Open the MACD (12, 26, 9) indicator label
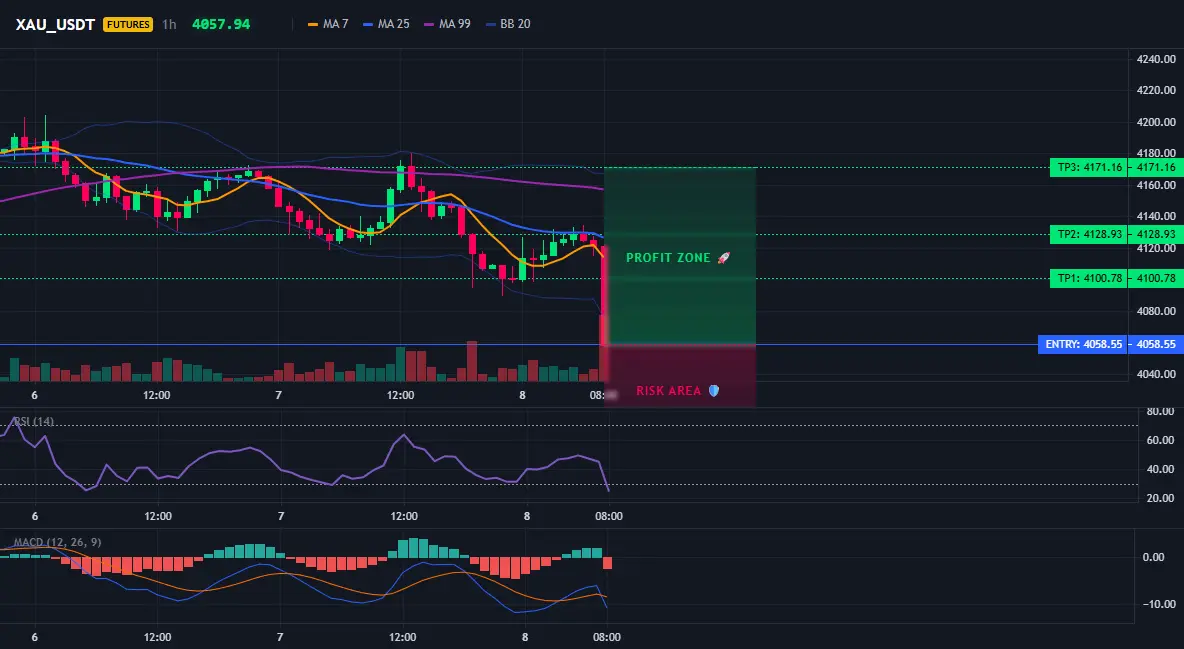This screenshot has height=649, width=1184. 57,542
